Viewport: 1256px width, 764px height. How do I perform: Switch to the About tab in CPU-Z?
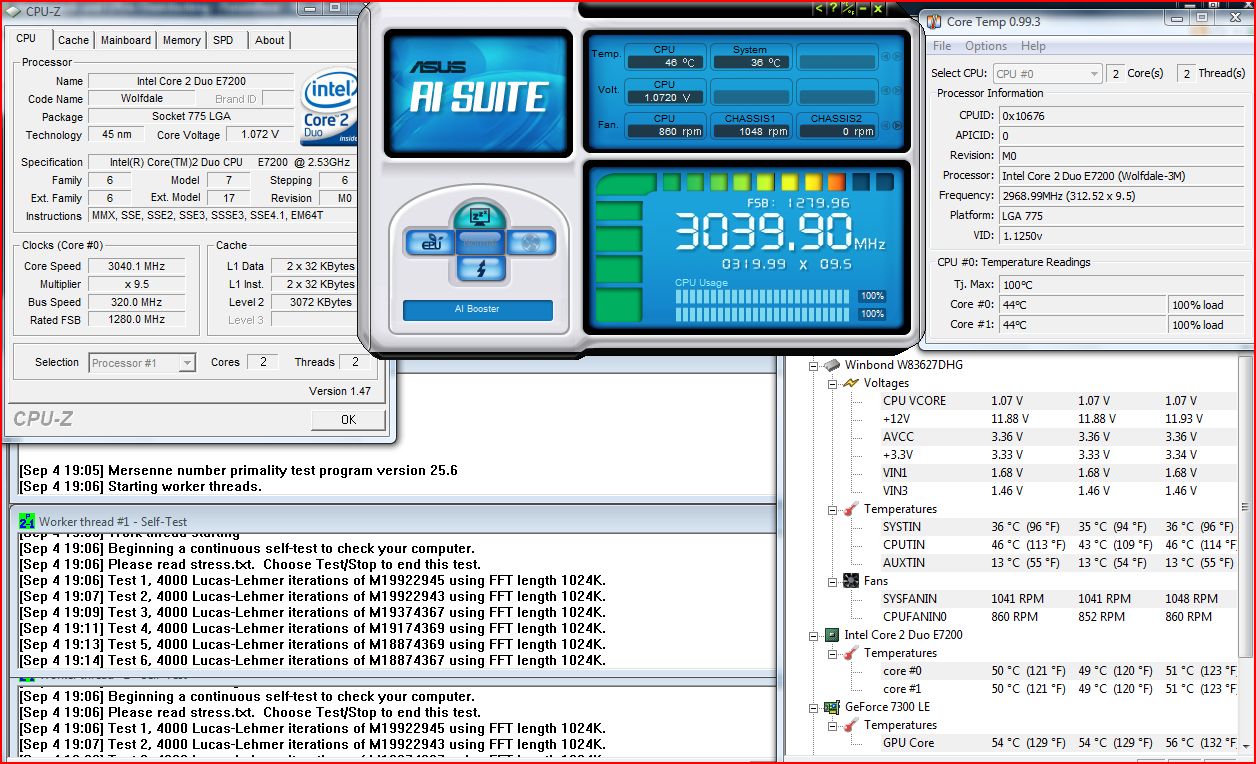(x=269, y=40)
